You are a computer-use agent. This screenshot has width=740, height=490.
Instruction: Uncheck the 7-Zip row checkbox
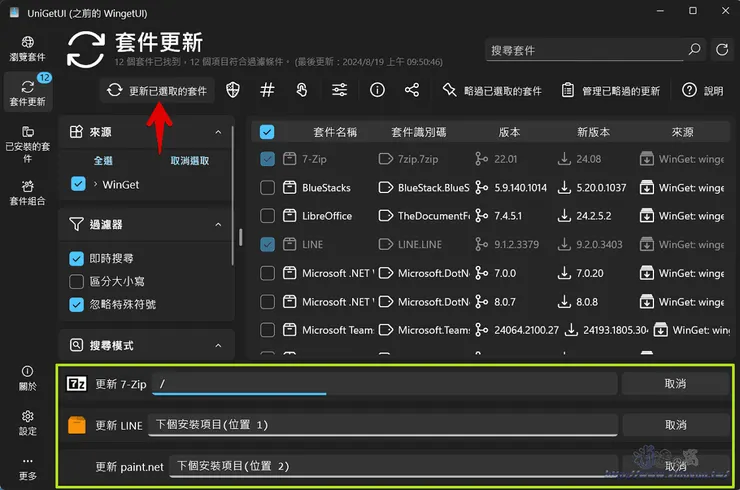click(267, 159)
